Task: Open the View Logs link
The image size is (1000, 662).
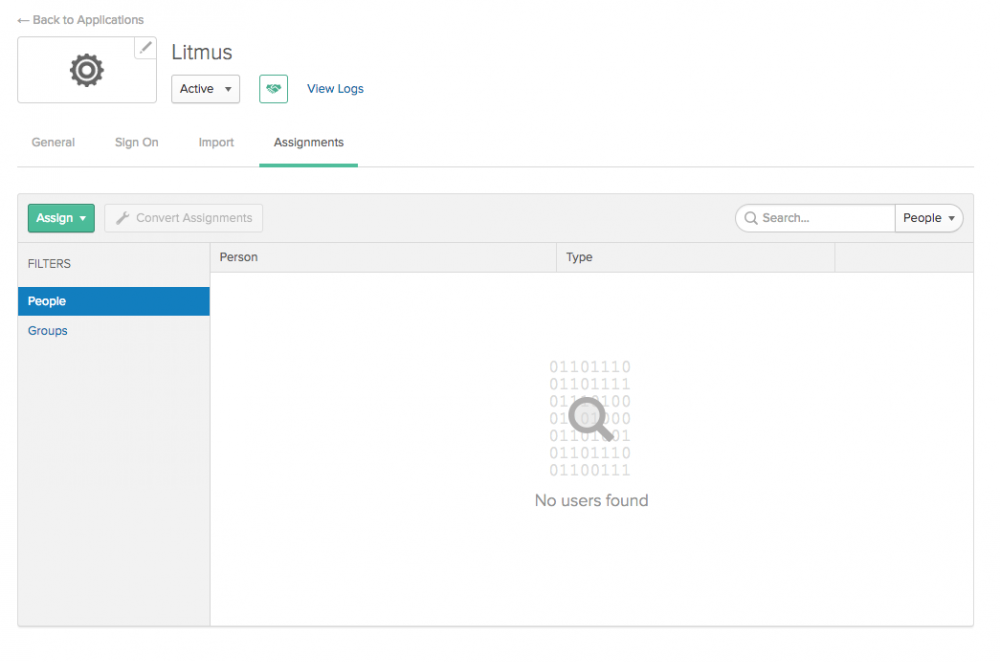Action: click(x=335, y=89)
